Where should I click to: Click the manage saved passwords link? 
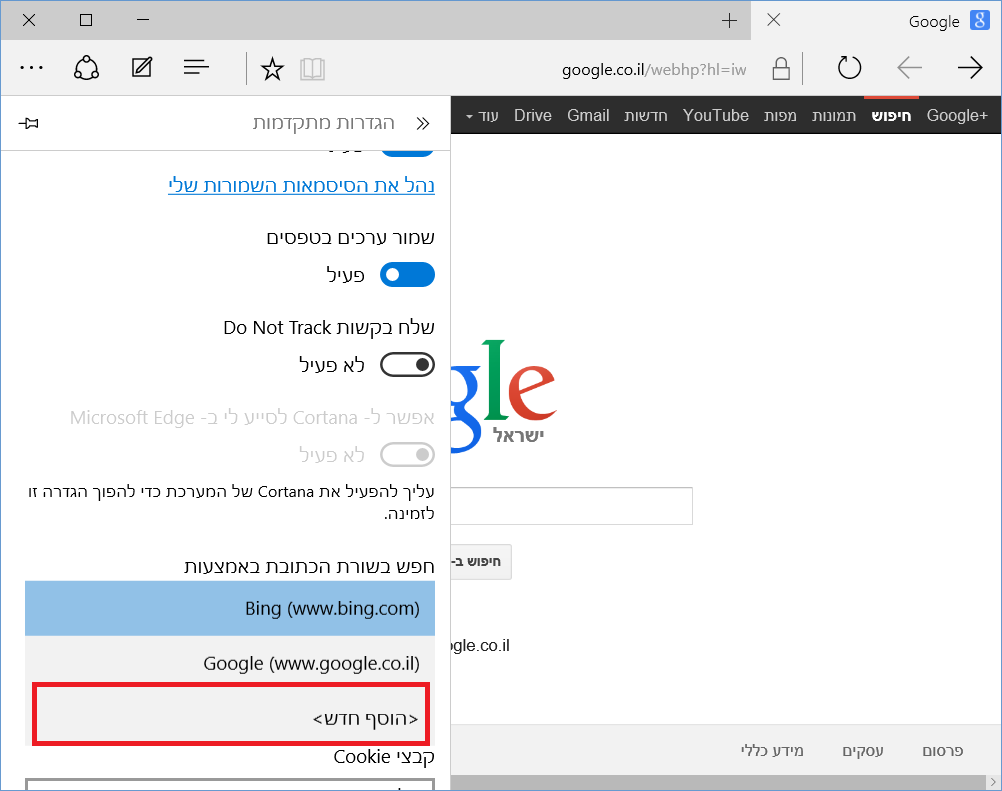301,185
